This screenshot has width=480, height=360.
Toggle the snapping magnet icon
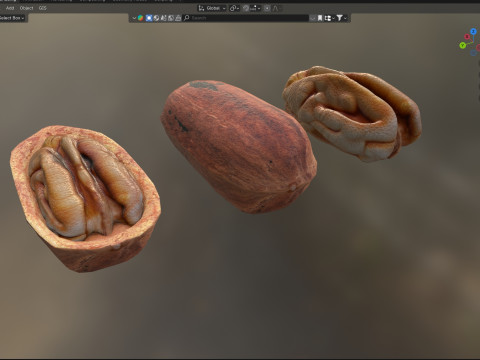(x=246, y=8)
